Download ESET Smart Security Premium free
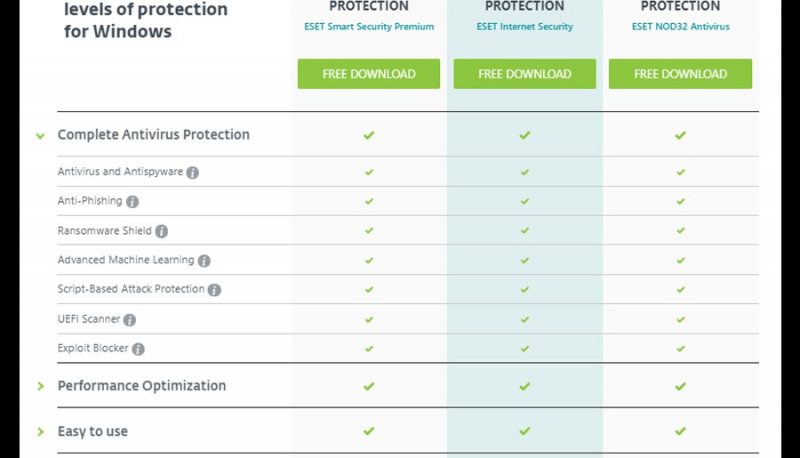This screenshot has width=800, height=458. point(369,74)
